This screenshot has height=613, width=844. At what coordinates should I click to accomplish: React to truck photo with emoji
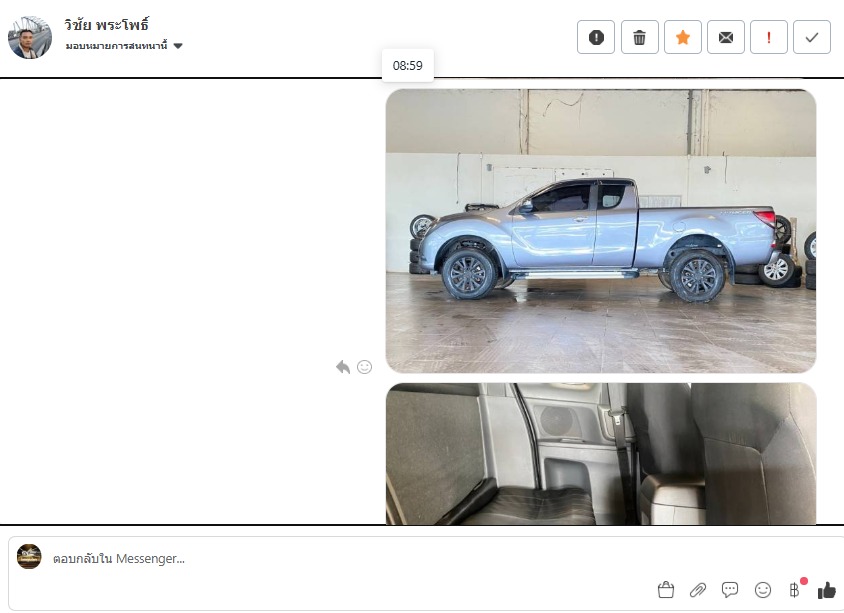[364, 367]
